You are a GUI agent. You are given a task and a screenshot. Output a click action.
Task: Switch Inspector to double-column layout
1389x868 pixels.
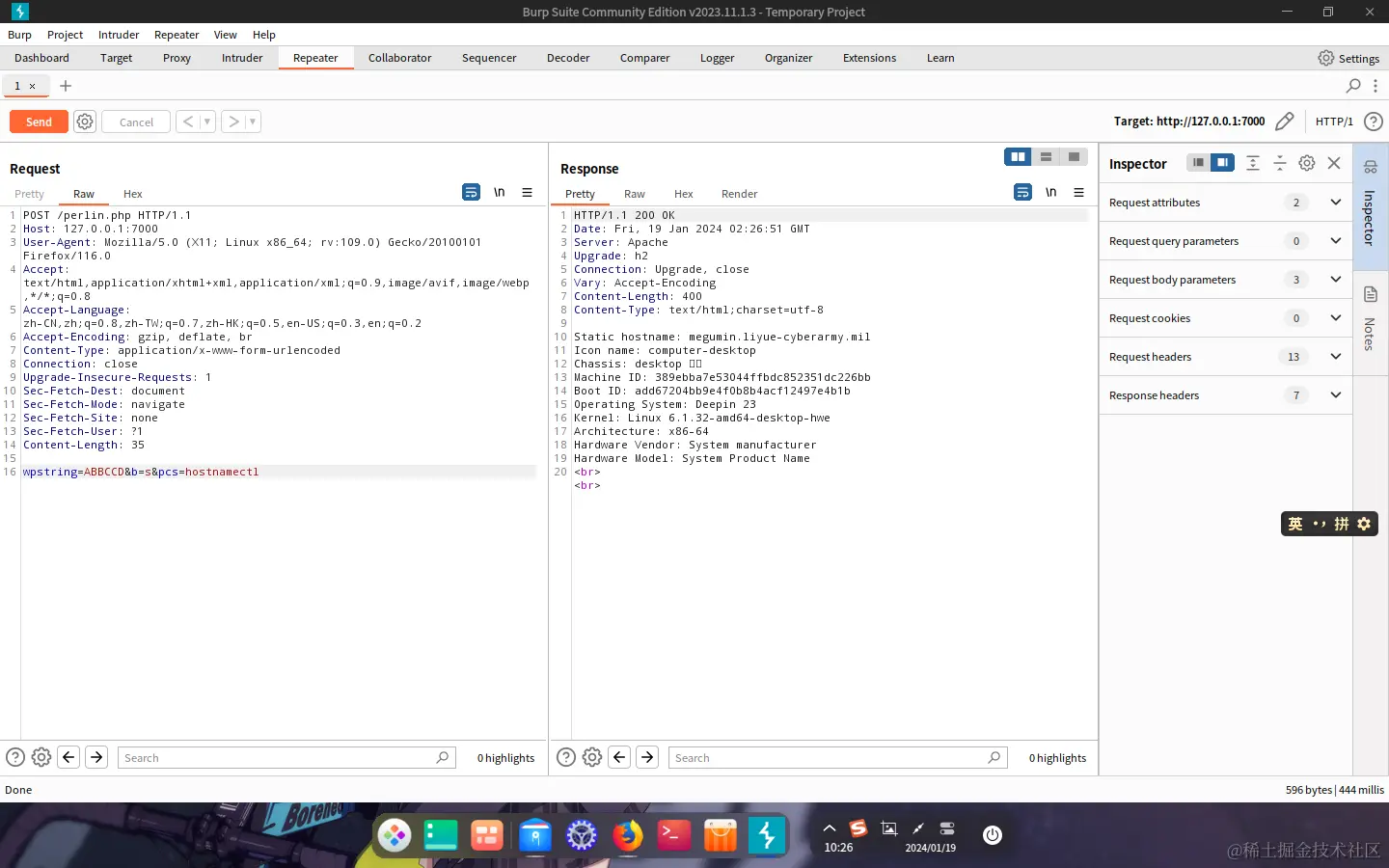(1222, 163)
